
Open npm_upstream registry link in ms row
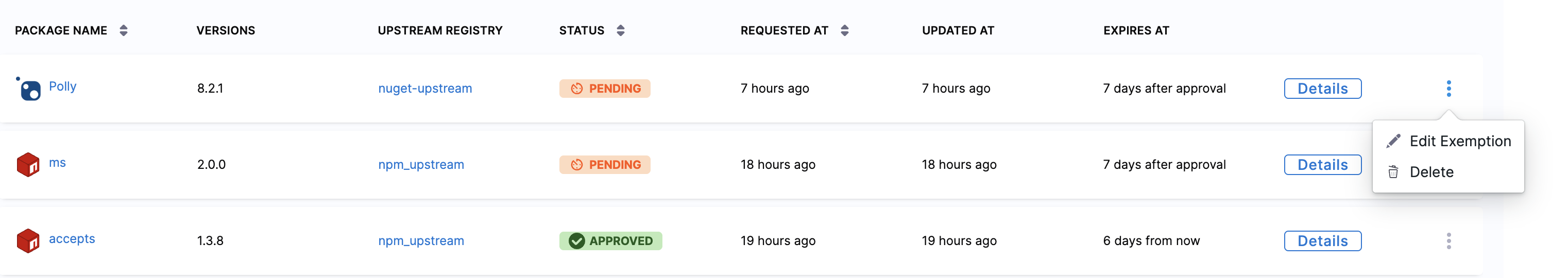pos(421,165)
